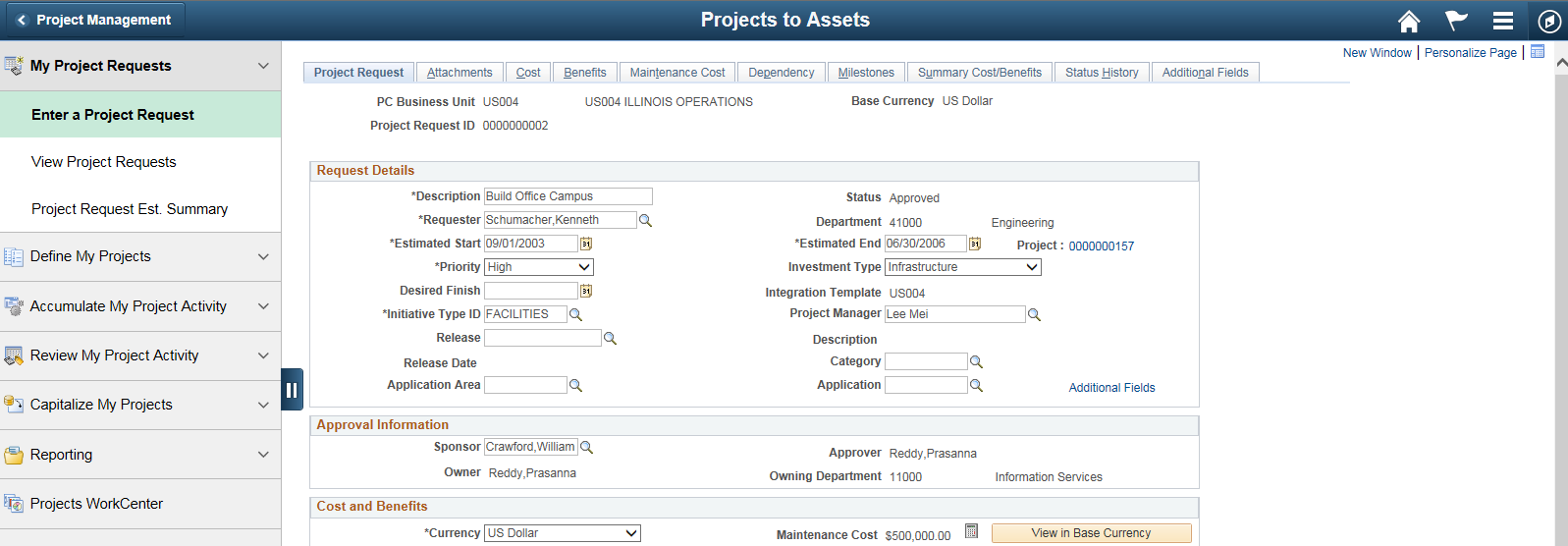Collapse the My Project Requests section
Image resolution: width=1568 pixels, height=546 pixels.
(263, 66)
